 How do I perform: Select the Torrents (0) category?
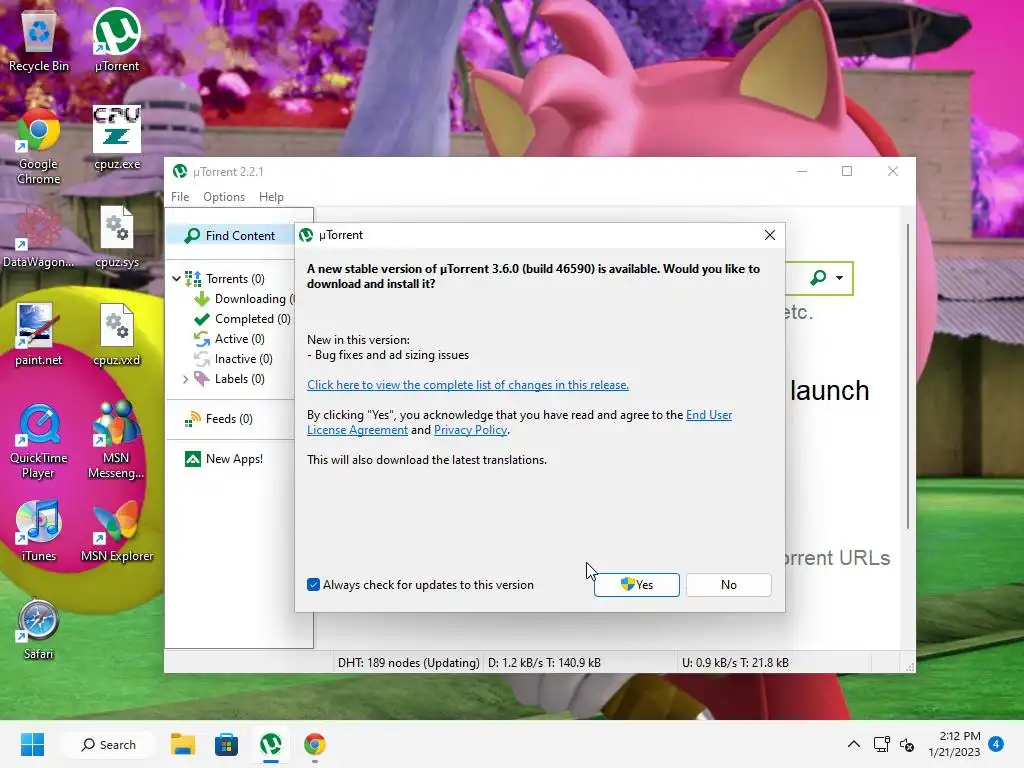tap(235, 279)
